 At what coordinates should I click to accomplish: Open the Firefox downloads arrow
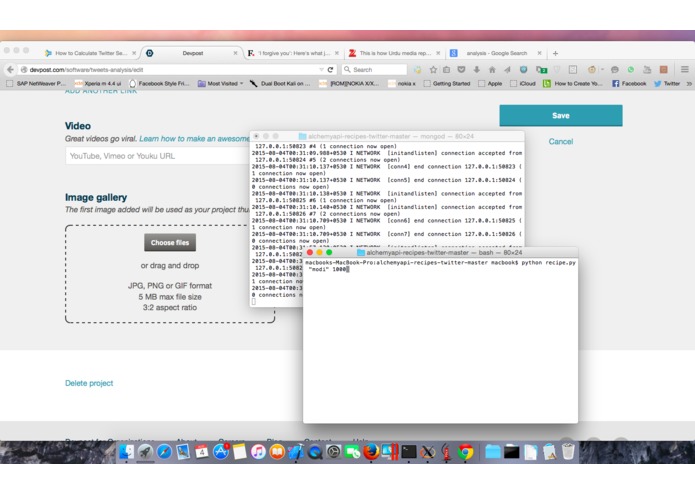(x=476, y=70)
